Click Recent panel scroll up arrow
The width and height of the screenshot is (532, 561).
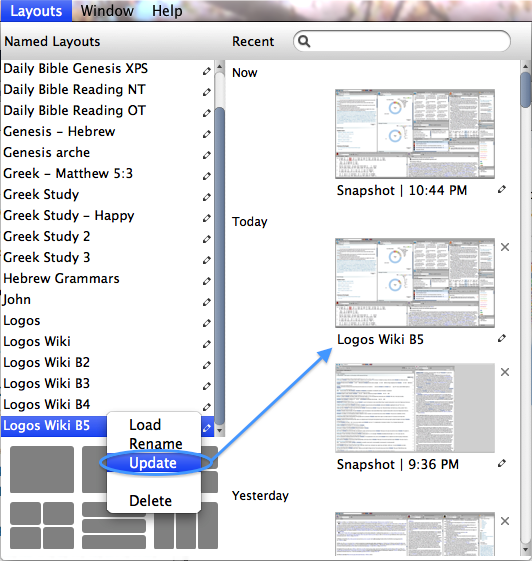[525, 67]
